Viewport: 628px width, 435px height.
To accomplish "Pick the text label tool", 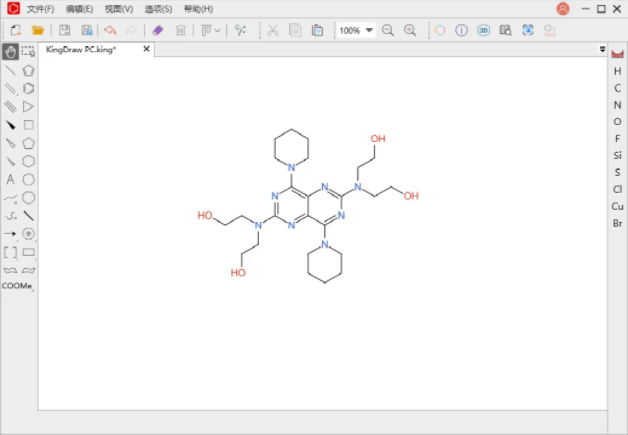I will point(10,179).
